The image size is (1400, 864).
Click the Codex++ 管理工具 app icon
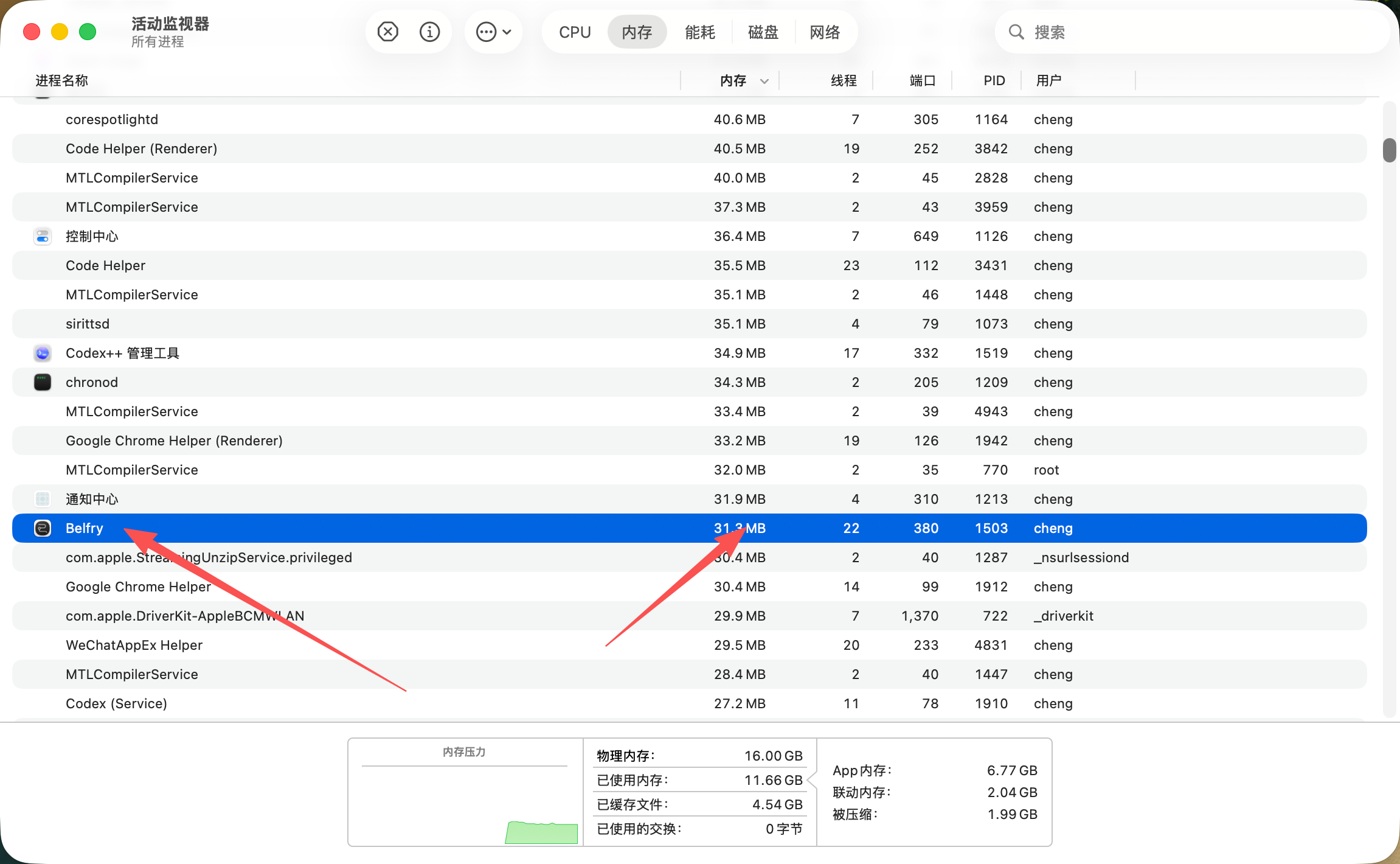(x=43, y=353)
